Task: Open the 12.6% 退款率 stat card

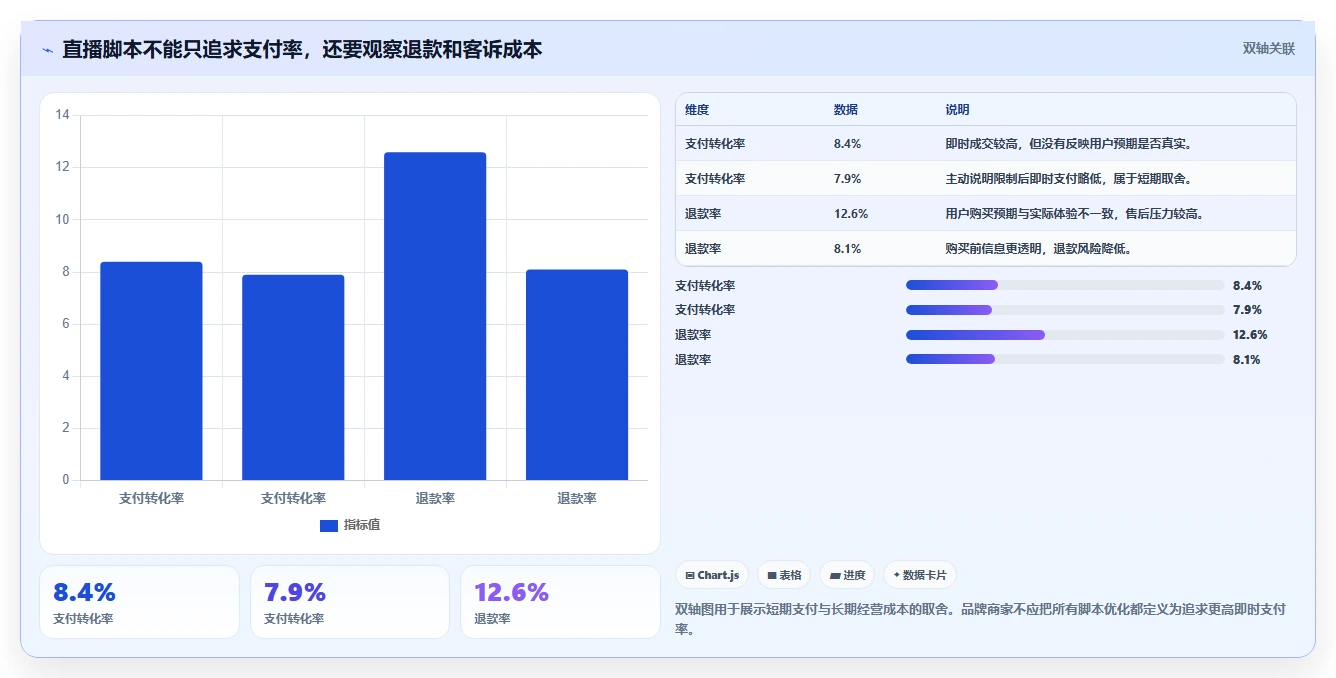Action: click(x=560, y=602)
